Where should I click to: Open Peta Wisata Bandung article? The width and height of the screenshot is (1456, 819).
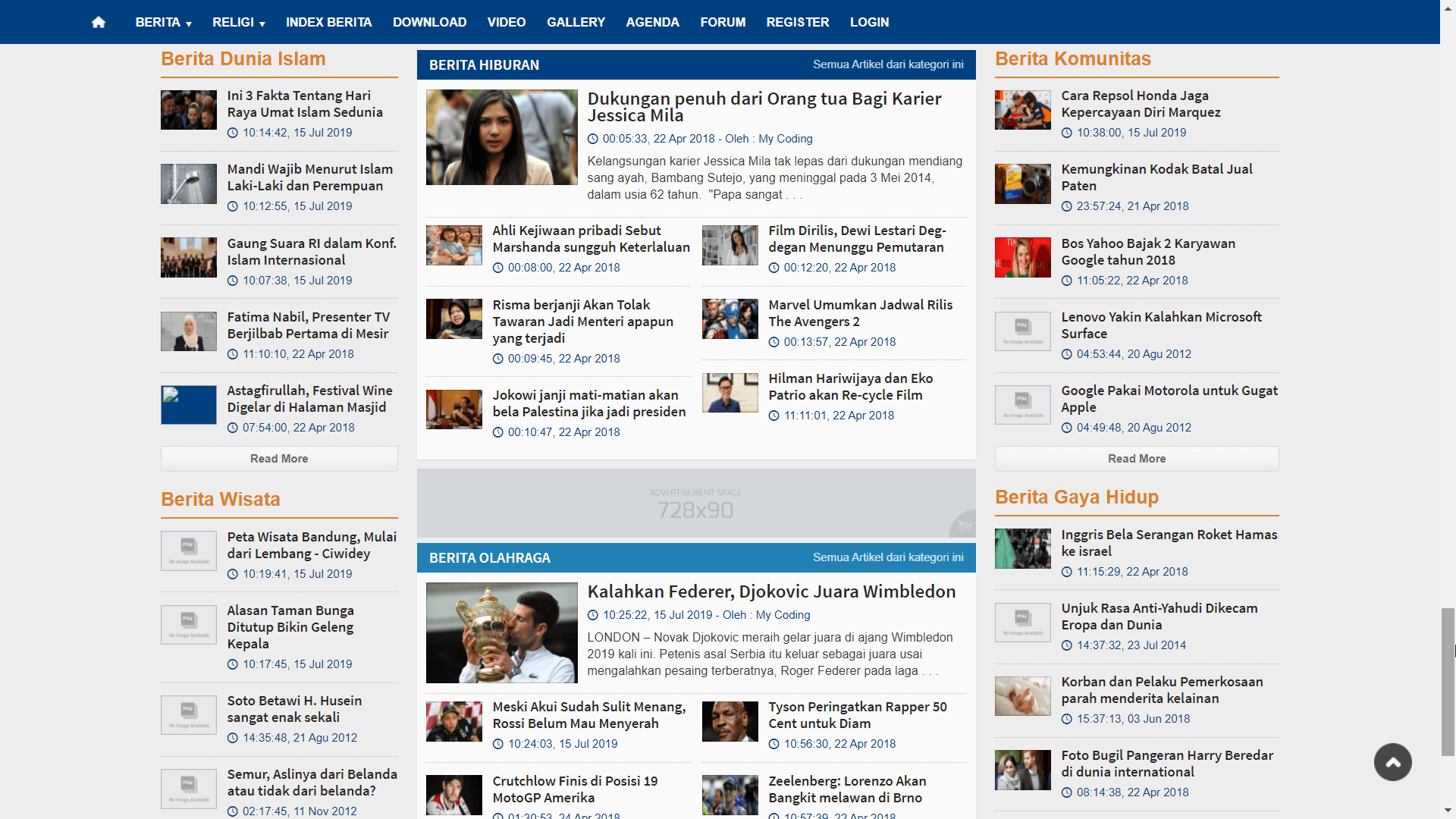(x=312, y=545)
